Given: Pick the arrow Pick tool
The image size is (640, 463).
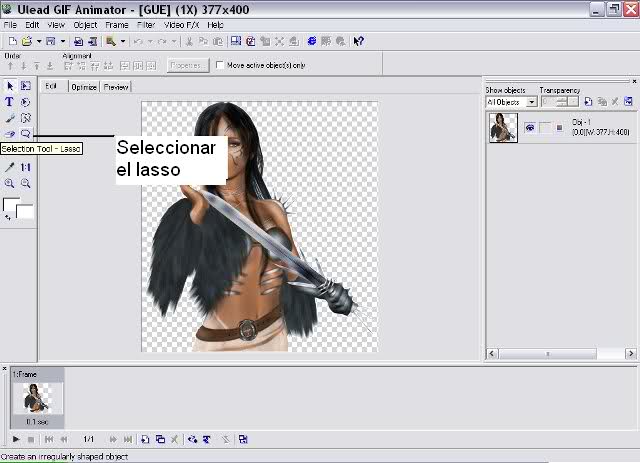Looking at the screenshot, I should click(x=10, y=86).
